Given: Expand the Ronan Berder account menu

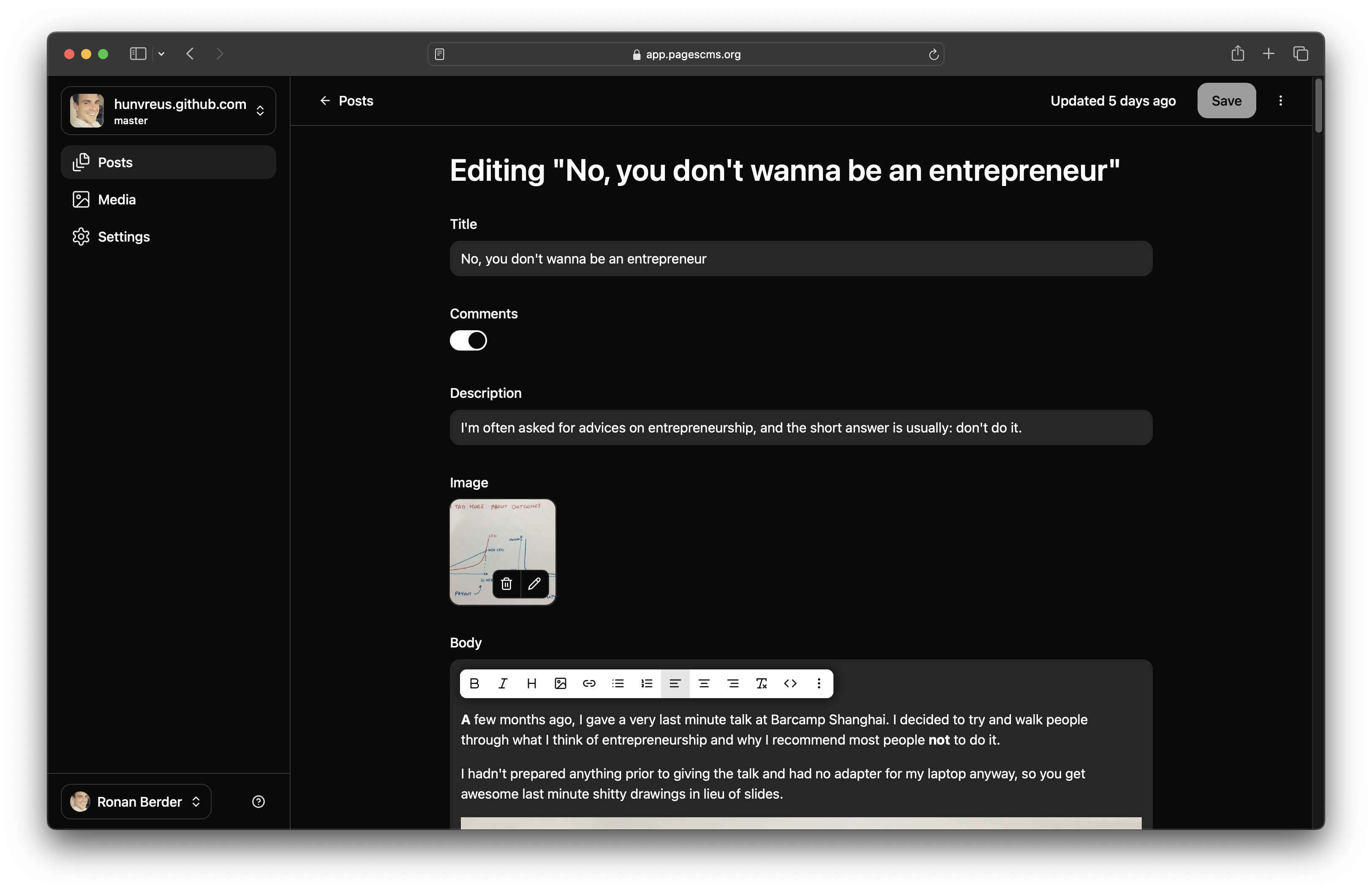Looking at the screenshot, I should point(136,802).
